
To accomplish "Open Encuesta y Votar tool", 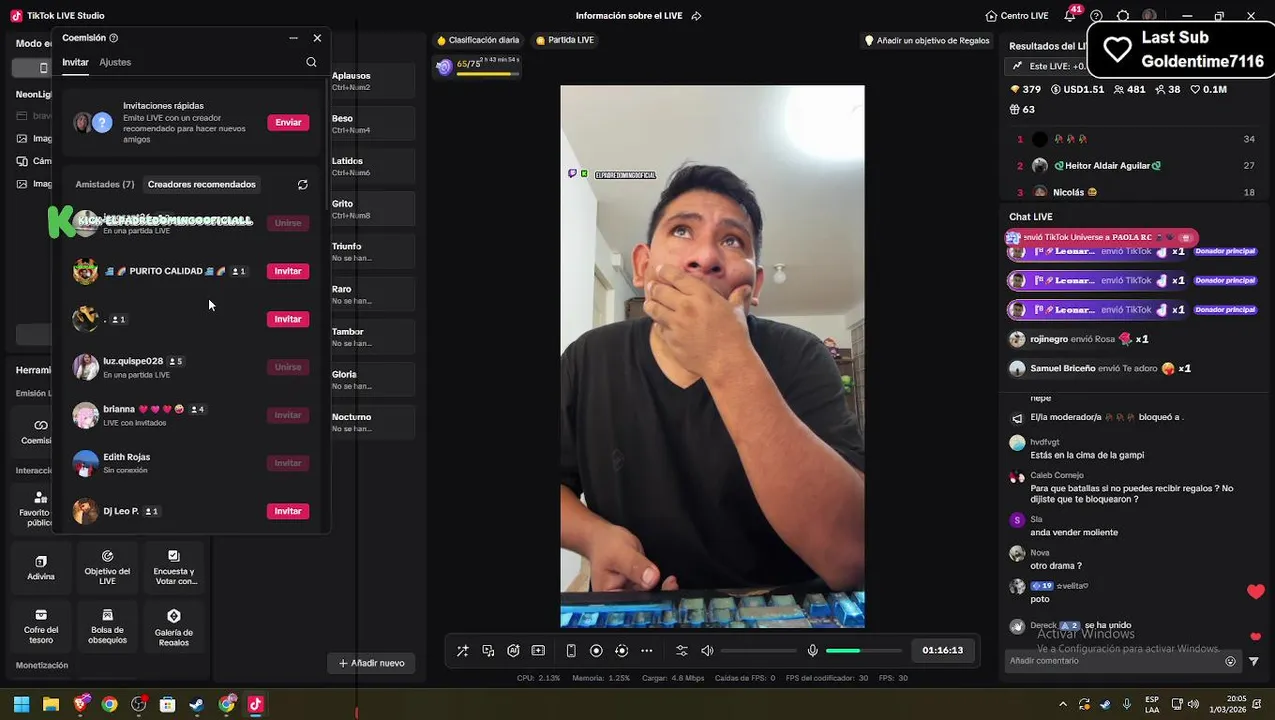I will (x=174, y=568).
